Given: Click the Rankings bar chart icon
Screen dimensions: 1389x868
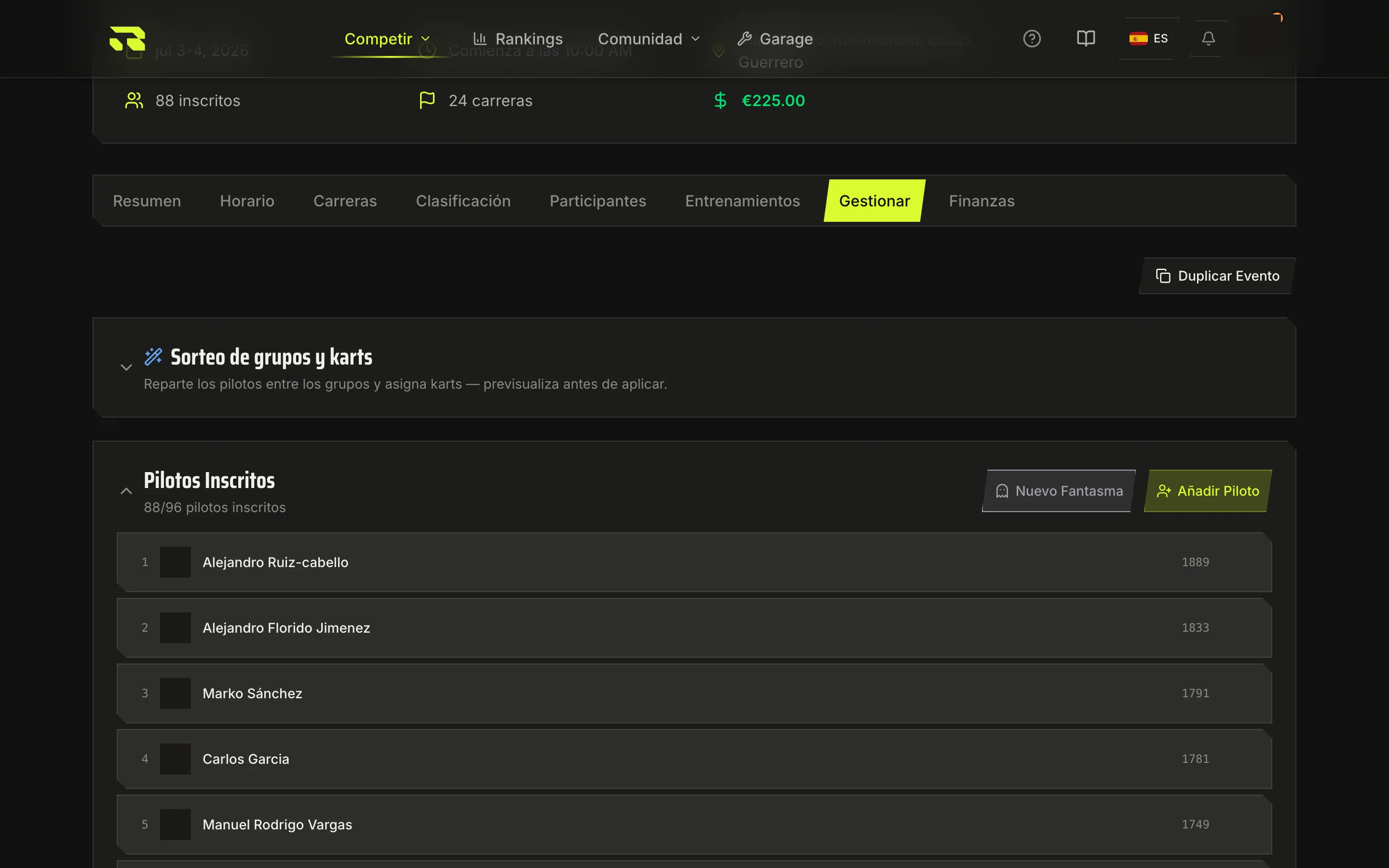Looking at the screenshot, I should [x=480, y=39].
